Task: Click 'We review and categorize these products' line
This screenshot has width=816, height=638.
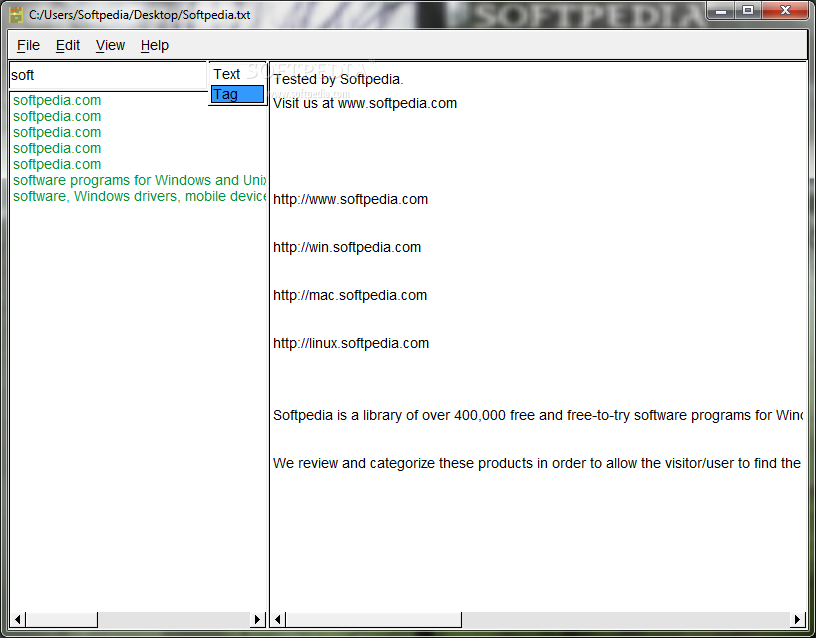Action: tap(537, 463)
